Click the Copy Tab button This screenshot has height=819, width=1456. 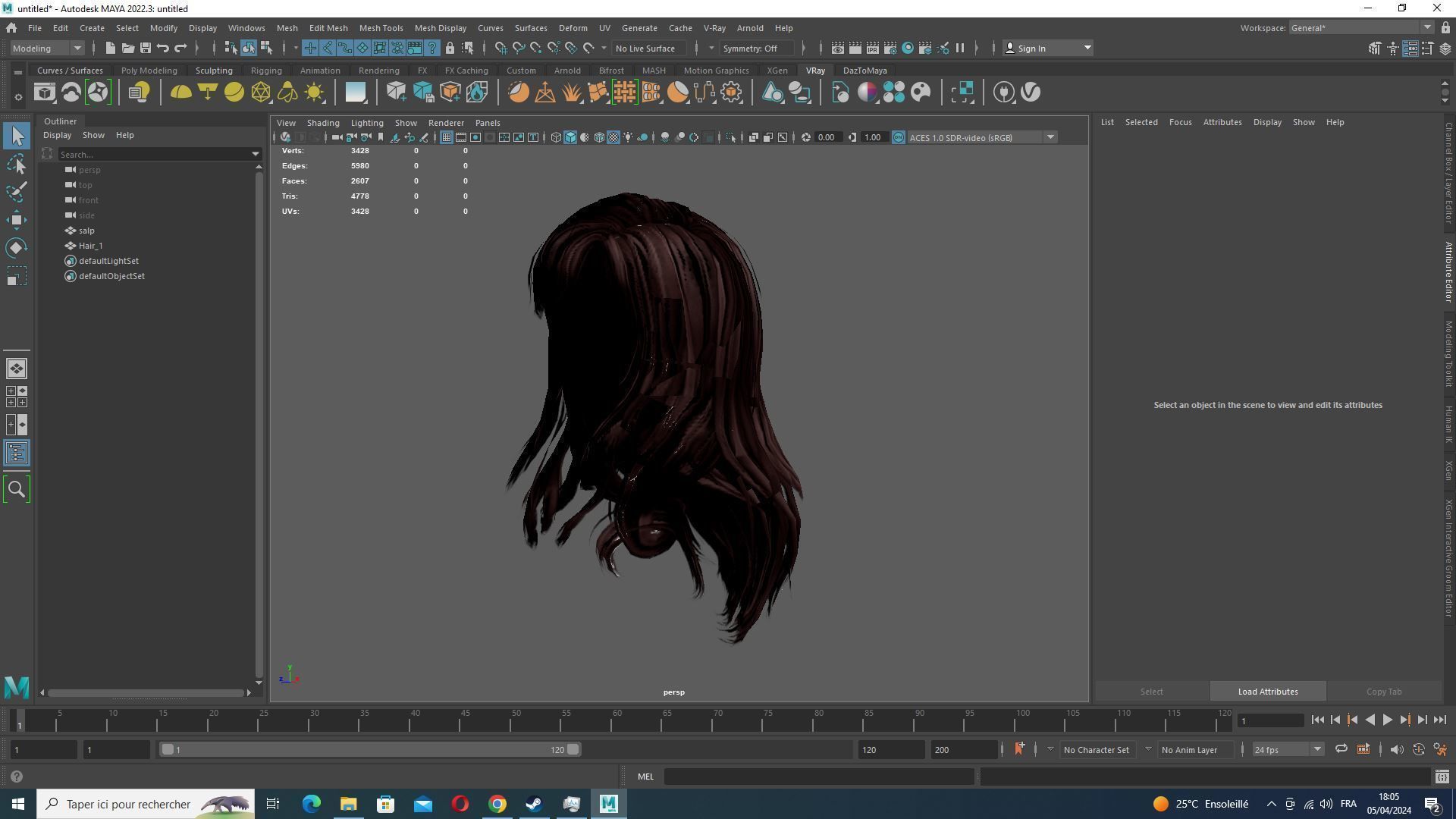pyautogui.click(x=1383, y=692)
